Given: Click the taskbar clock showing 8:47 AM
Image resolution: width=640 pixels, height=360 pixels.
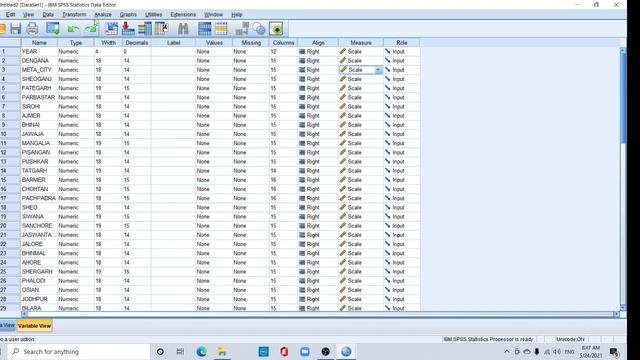Looking at the screenshot, I should tap(591, 351).
